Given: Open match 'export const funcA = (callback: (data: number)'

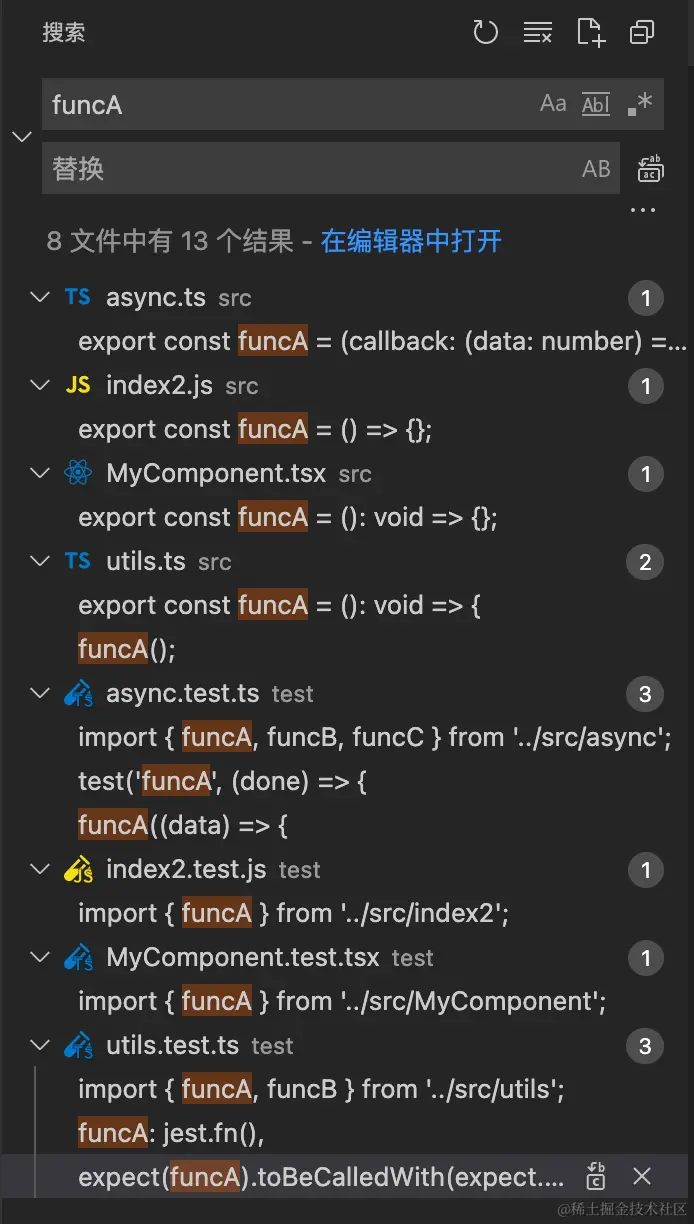Looking at the screenshot, I should click(x=383, y=341).
